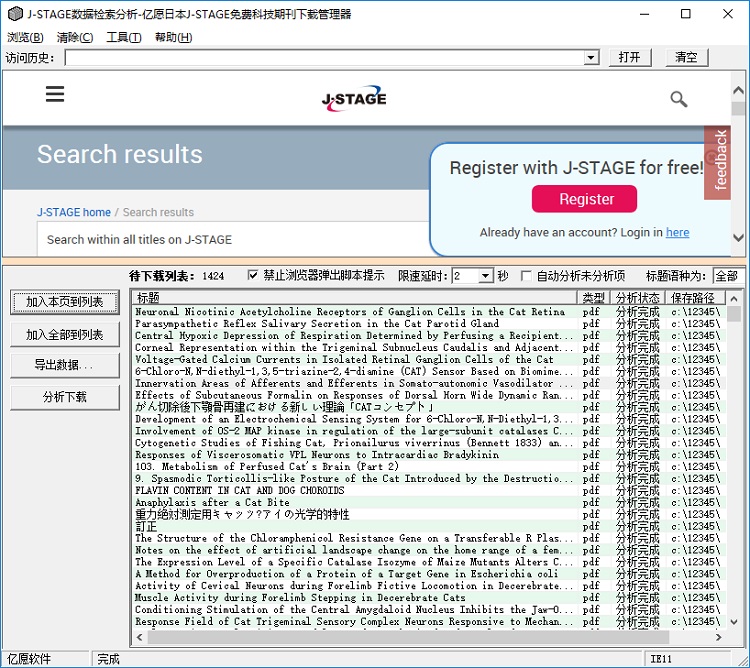The height and width of the screenshot is (668, 750).
Task: Select row '103. Metabolism of Perfused Cat's Brain'
Action: point(429,467)
